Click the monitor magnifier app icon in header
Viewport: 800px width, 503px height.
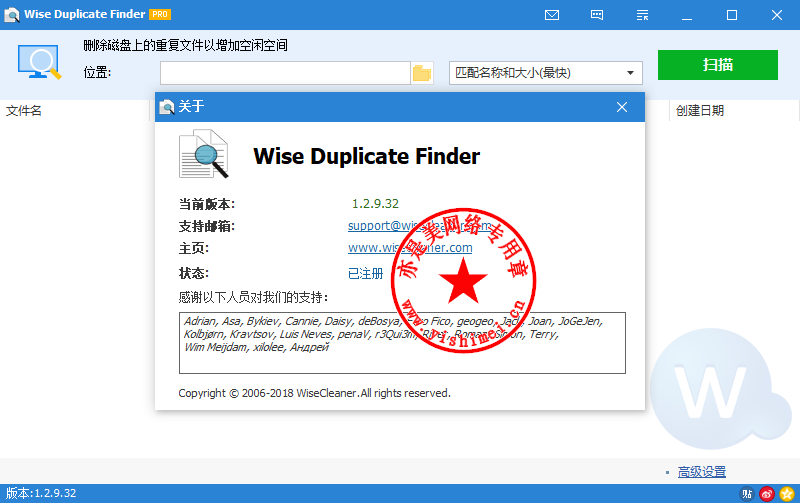(39, 62)
